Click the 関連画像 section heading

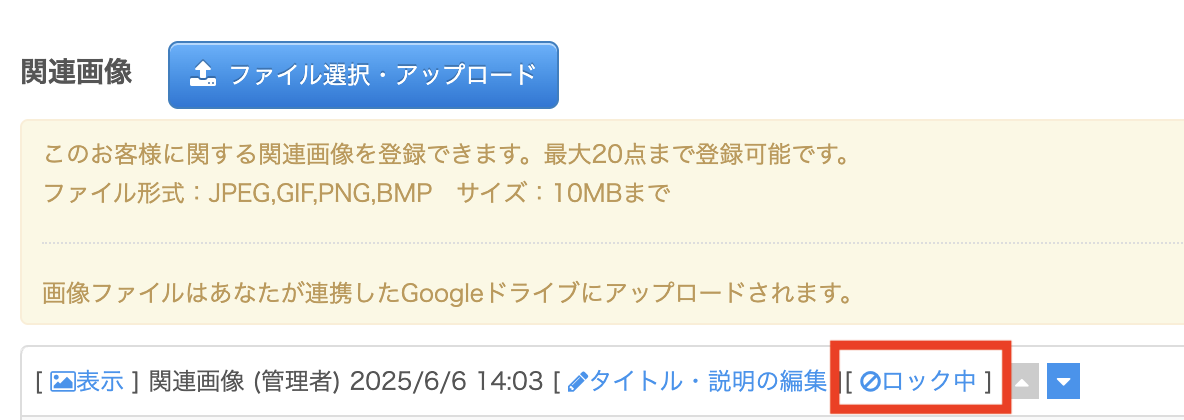tap(76, 74)
